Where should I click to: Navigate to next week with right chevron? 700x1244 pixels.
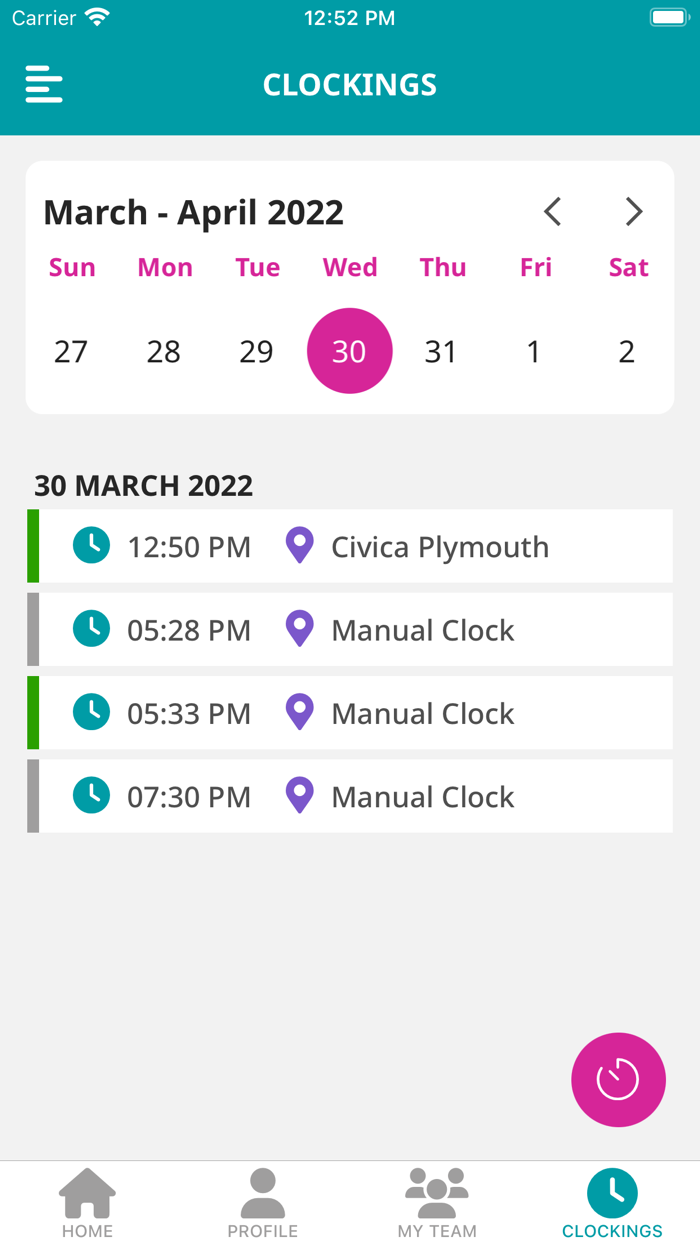(x=634, y=212)
